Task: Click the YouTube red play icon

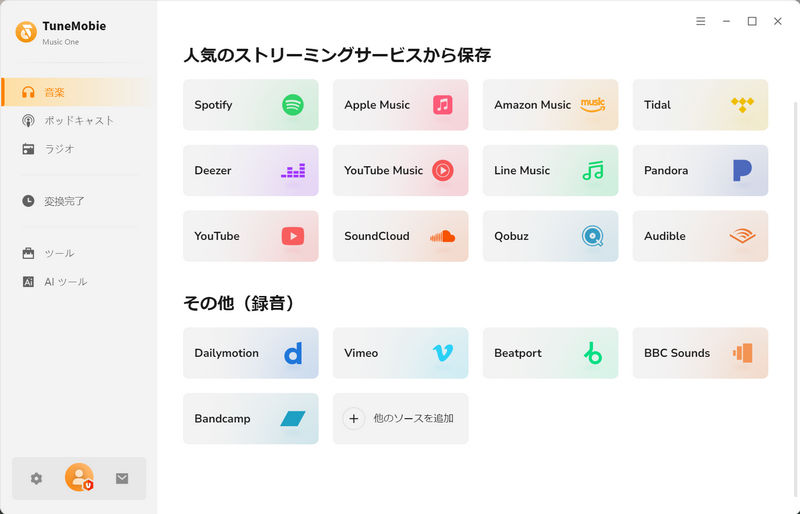Action: (293, 236)
